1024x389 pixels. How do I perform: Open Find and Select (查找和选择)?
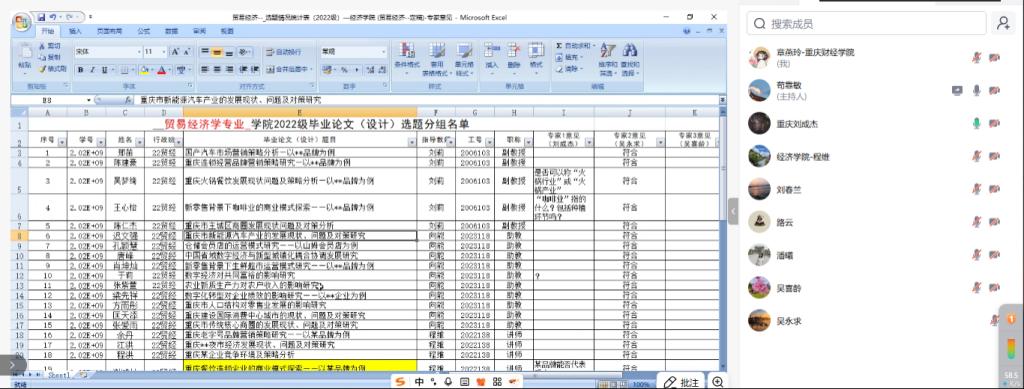[630, 59]
